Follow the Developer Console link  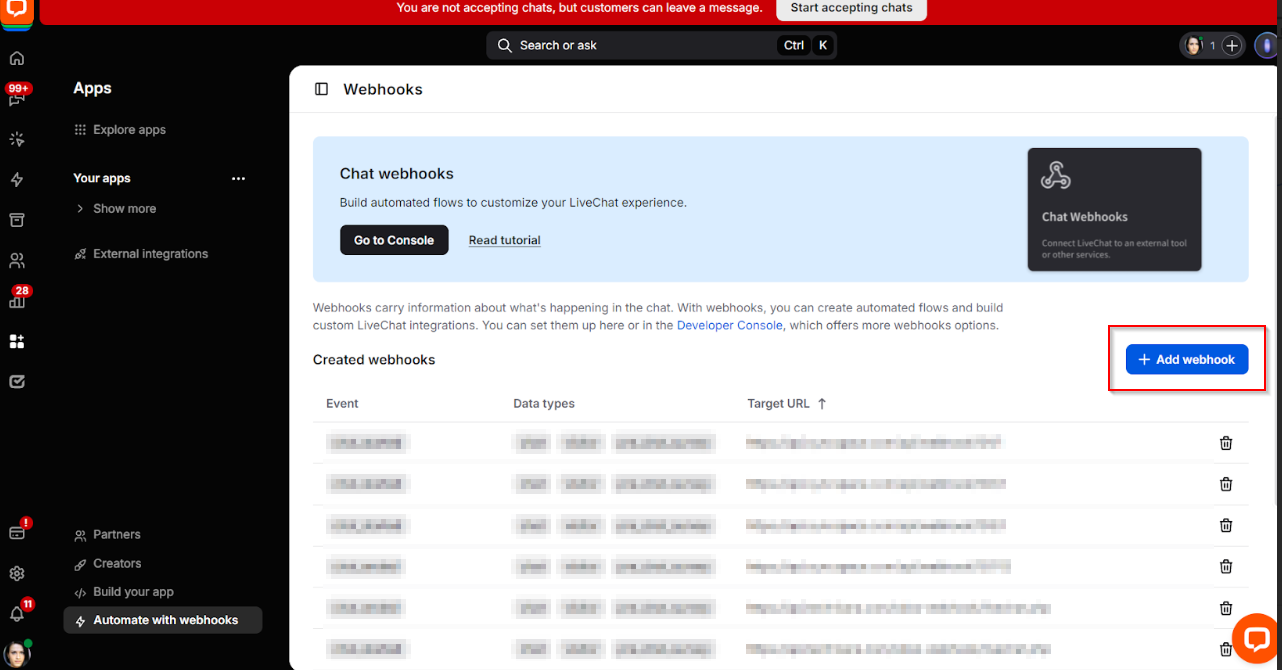[730, 325]
